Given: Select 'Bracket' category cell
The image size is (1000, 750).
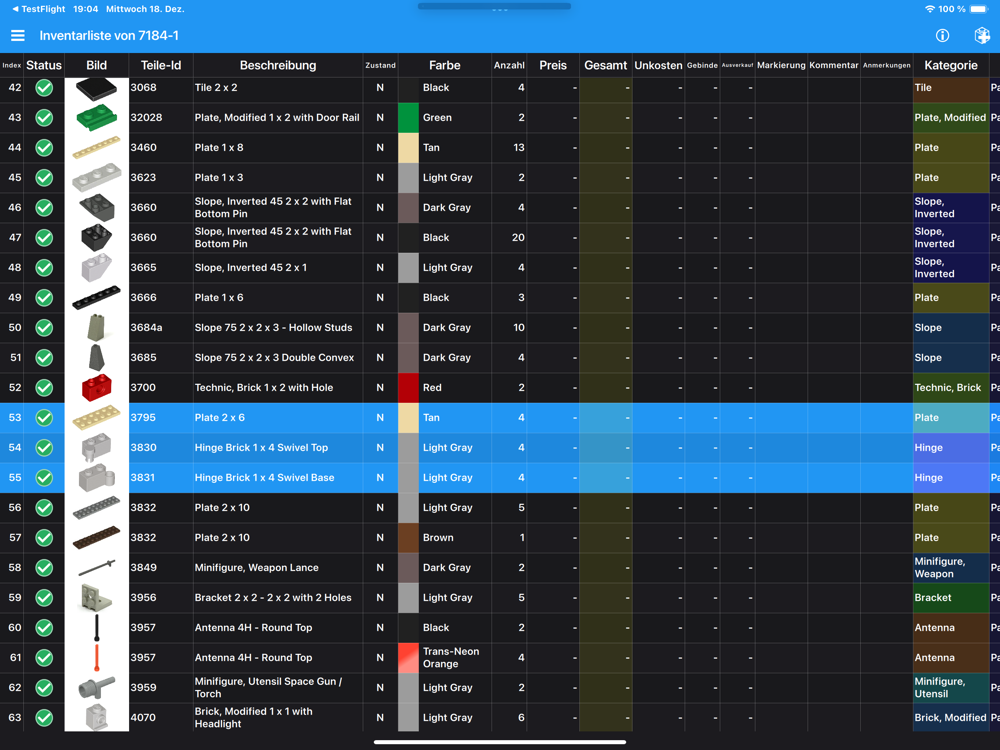Looking at the screenshot, I should (950, 598).
